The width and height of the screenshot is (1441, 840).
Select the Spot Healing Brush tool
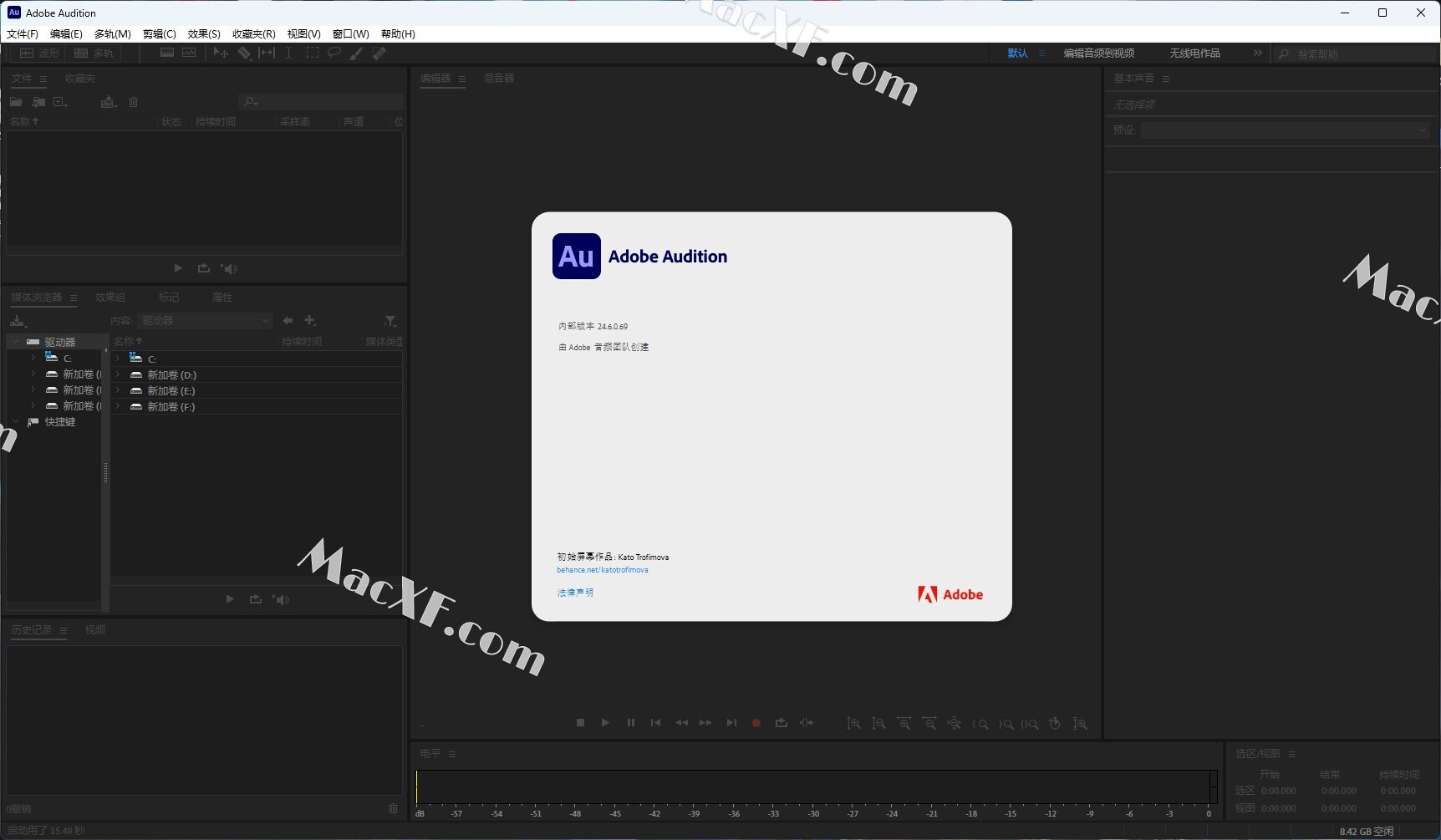(x=379, y=53)
